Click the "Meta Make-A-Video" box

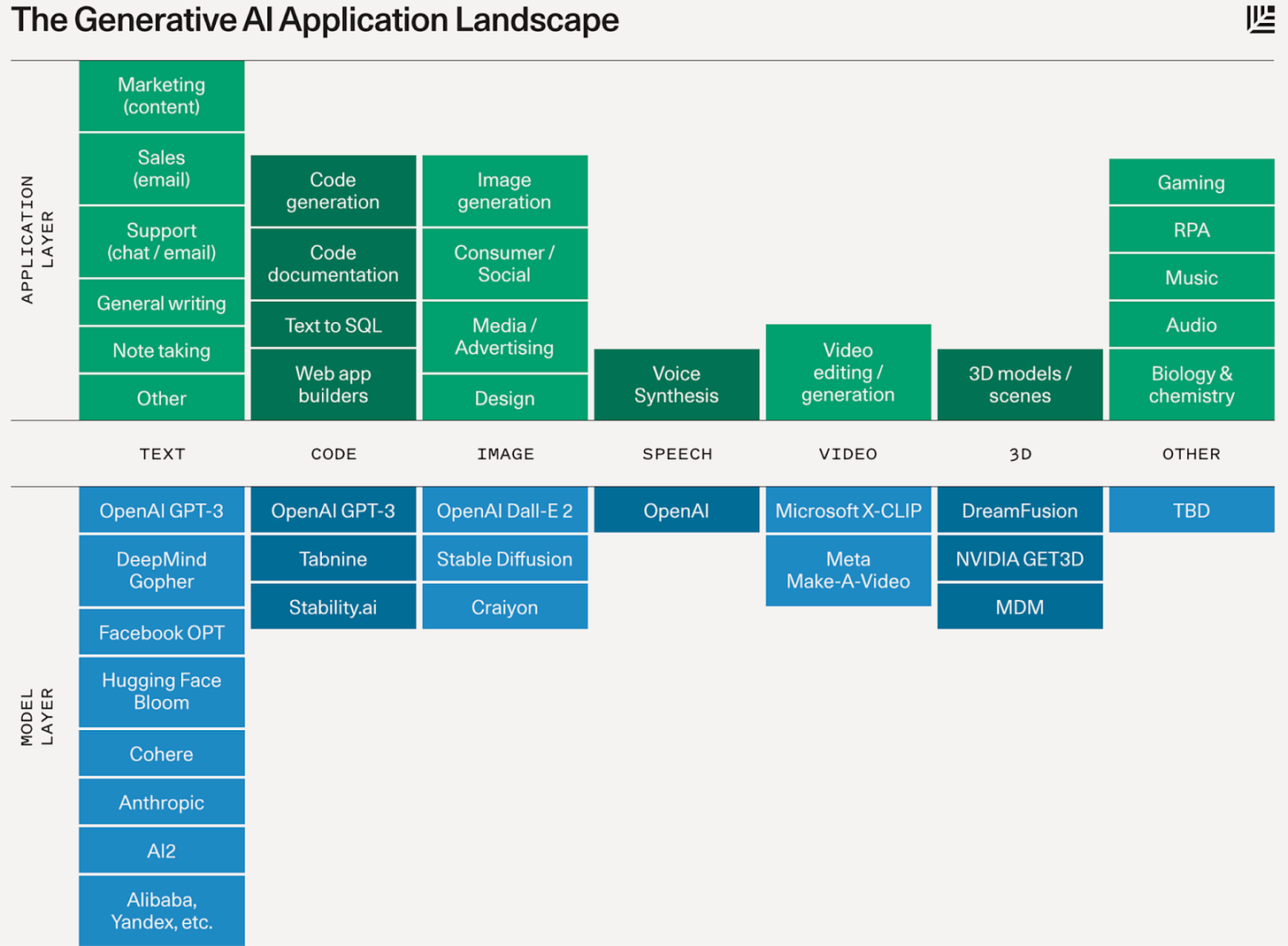pos(848,570)
